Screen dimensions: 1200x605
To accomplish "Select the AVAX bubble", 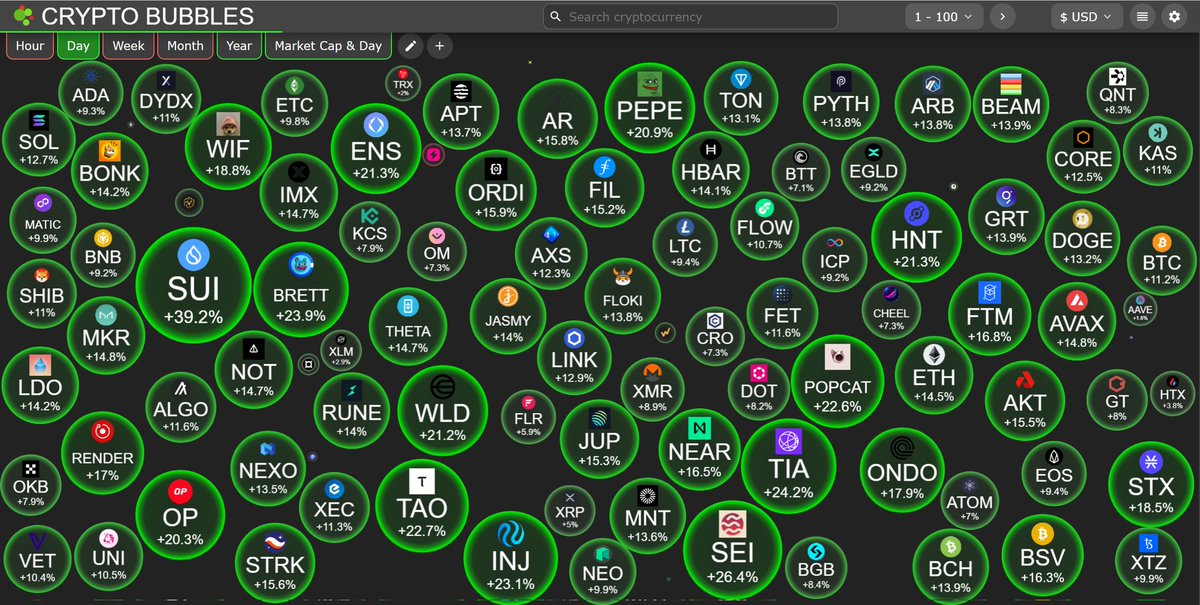I will [1076, 321].
